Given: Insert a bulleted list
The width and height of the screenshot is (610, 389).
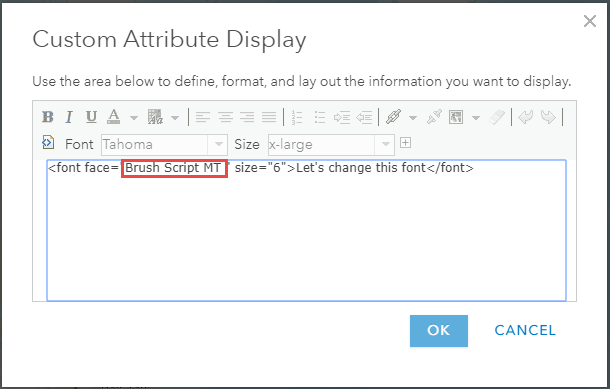Looking at the screenshot, I should [320, 117].
